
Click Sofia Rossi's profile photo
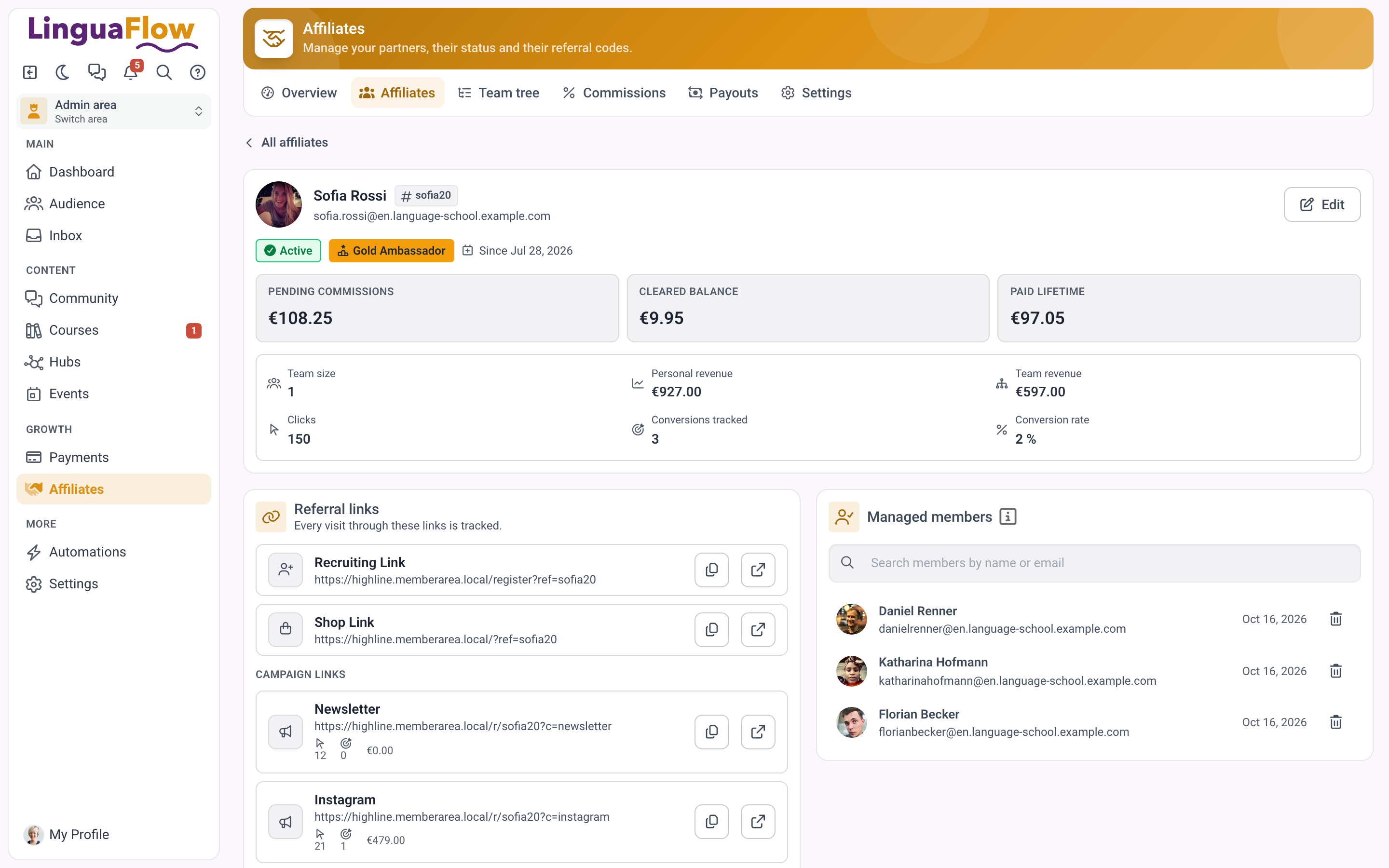point(278,204)
